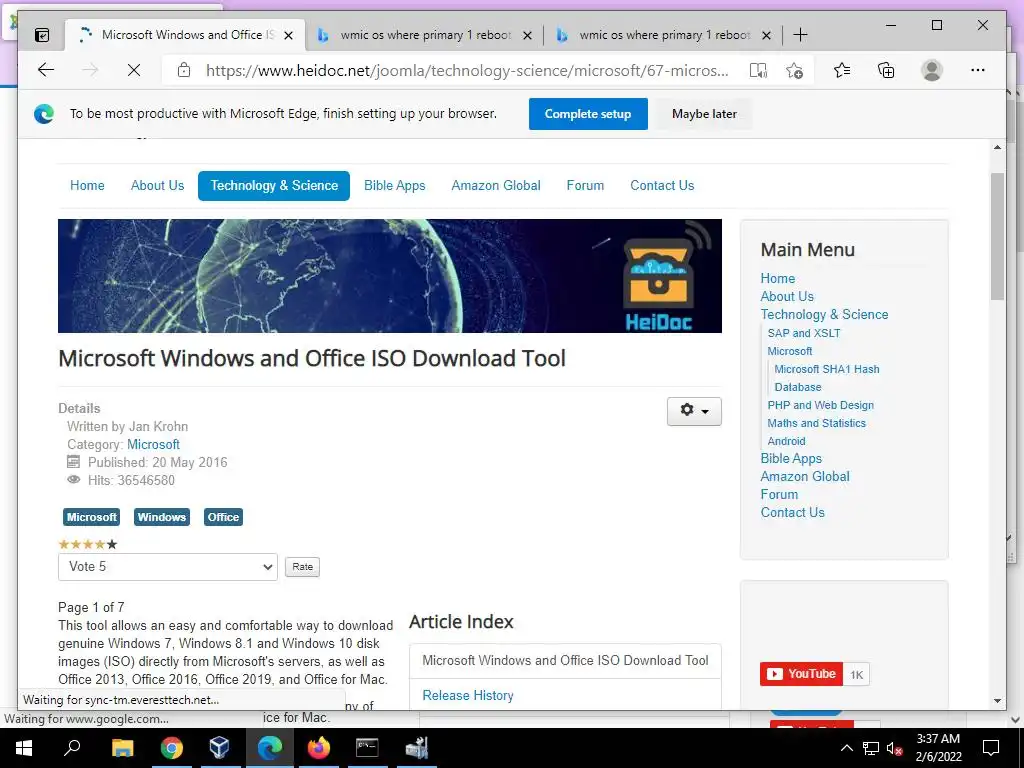The image size is (1024, 768).
Task: Click the YouTube subscribe button
Action: pos(801,674)
